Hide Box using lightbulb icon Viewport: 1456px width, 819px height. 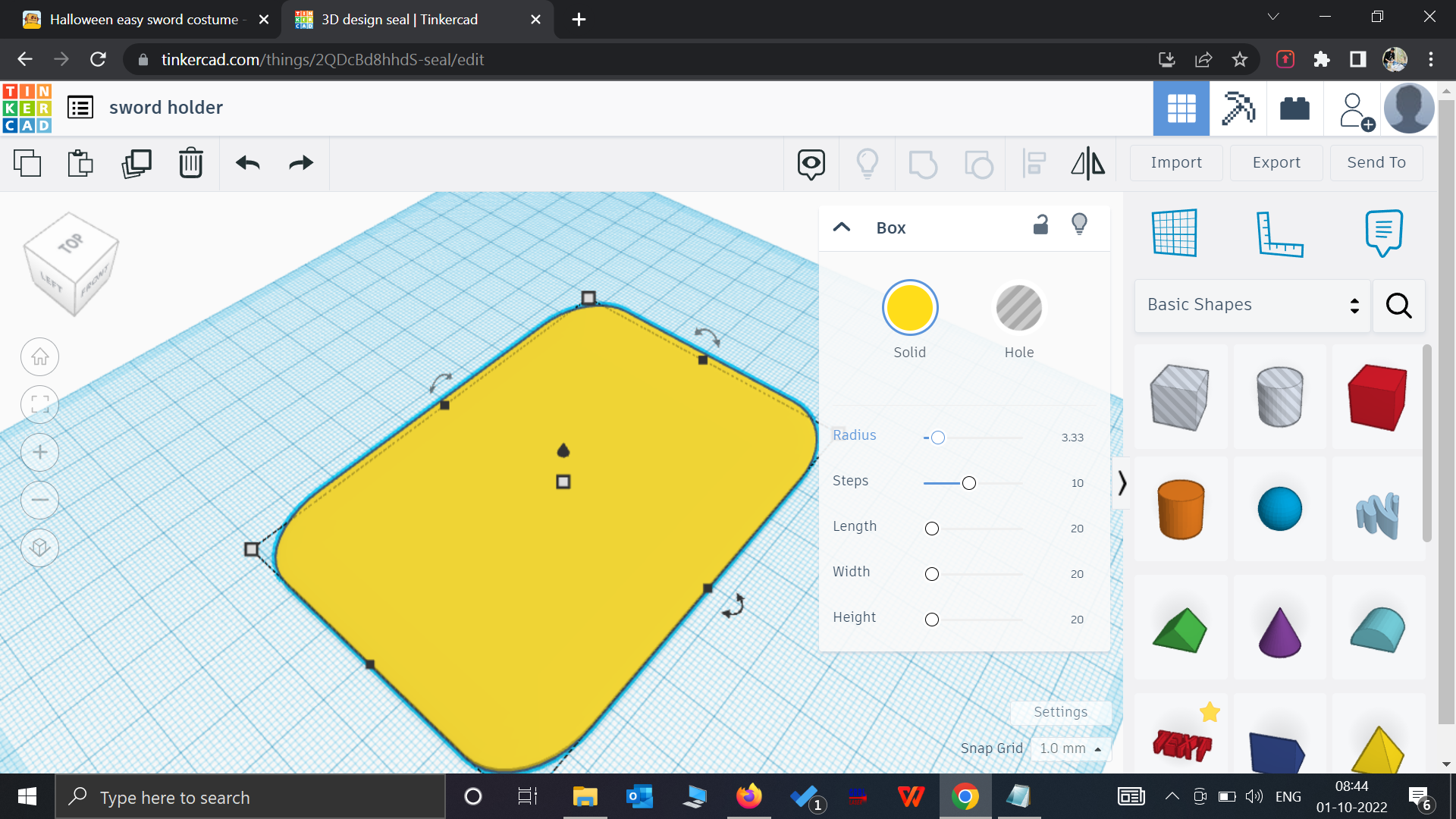click(1079, 225)
